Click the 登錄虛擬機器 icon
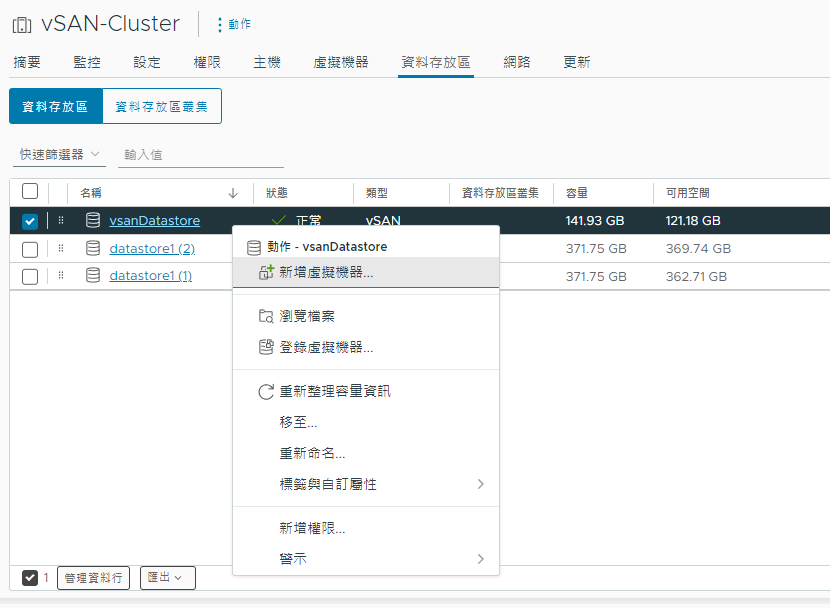This screenshot has width=830, height=608. 266,347
